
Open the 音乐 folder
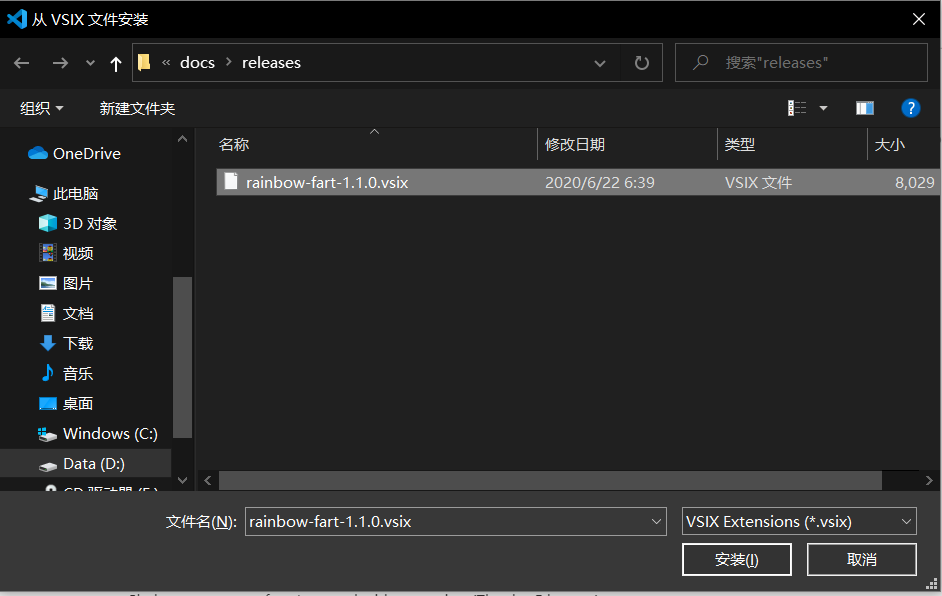[x=66, y=374]
